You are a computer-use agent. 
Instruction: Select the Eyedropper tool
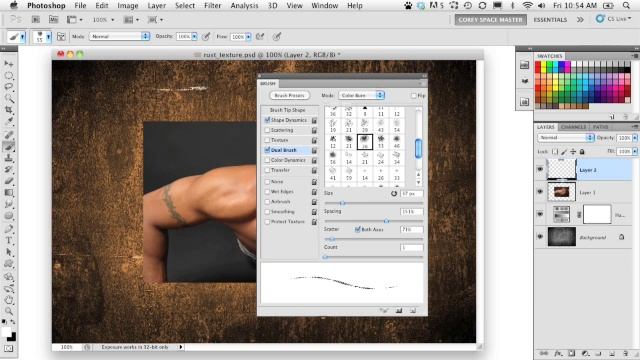(9, 121)
